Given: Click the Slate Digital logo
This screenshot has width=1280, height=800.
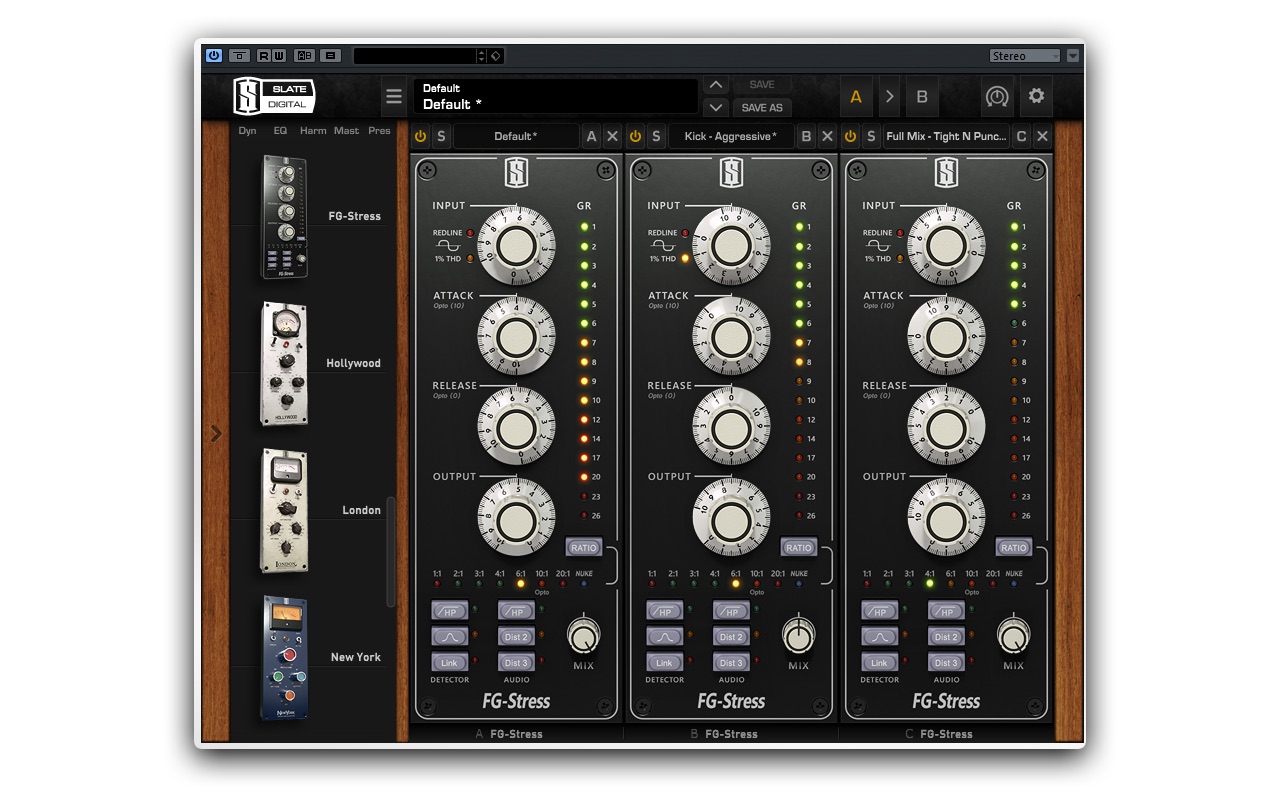Looking at the screenshot, I should [274, 96].
